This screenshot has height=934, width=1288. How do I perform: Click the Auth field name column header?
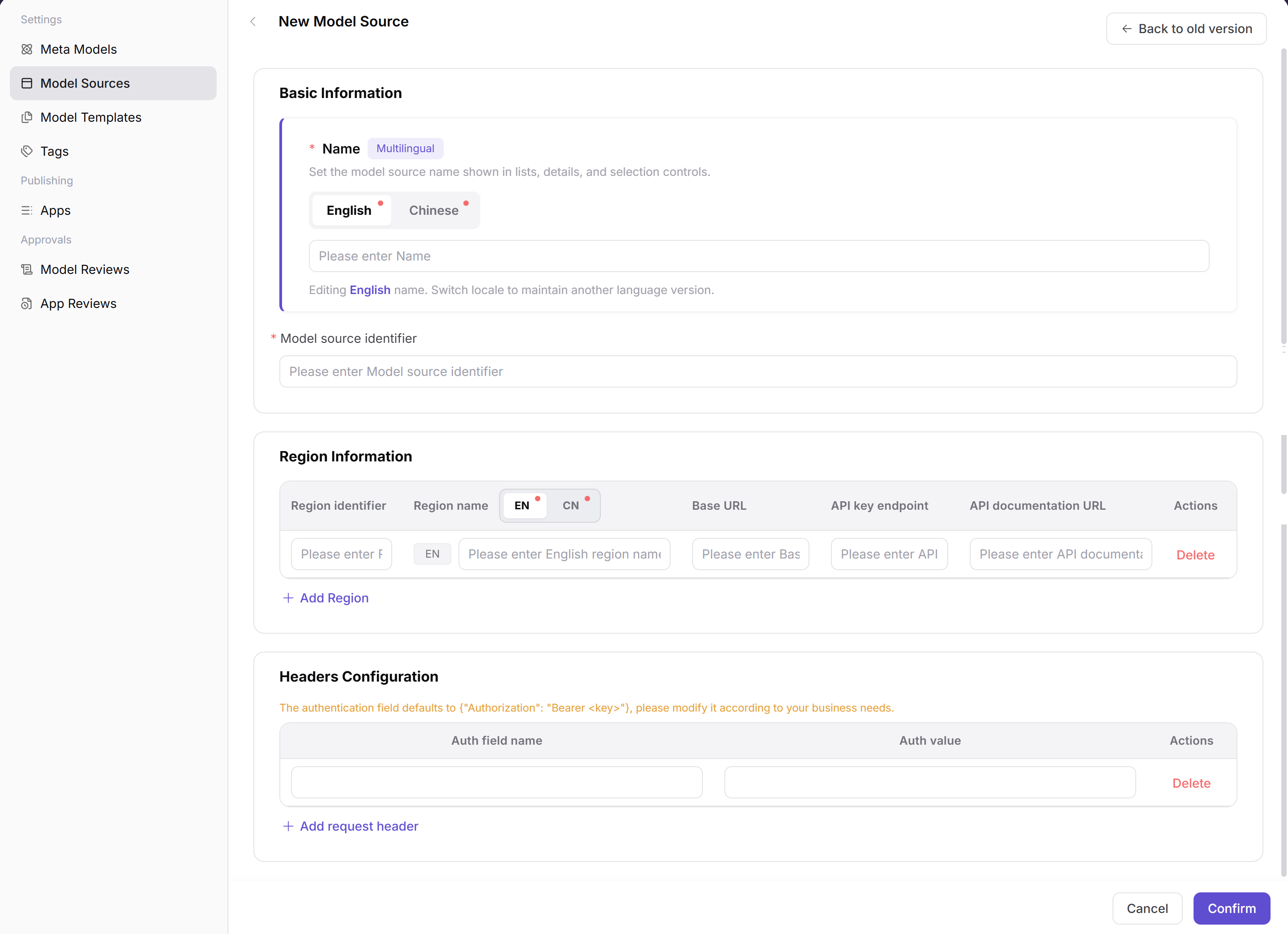[497, 741]
